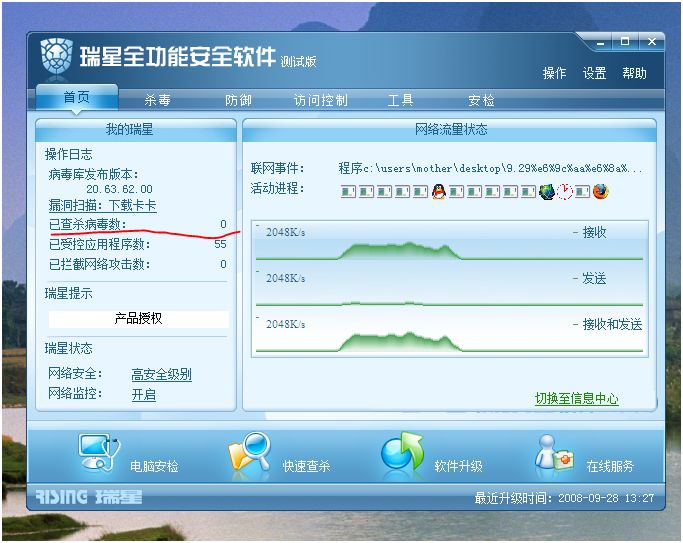Click the first generic process icon in the active process row

pos(348,192)
